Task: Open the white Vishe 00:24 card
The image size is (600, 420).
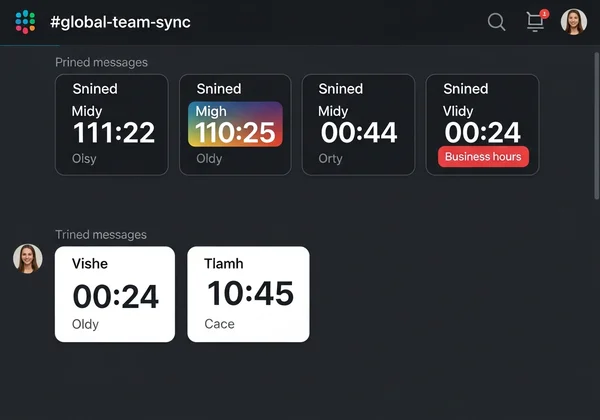Action: pos(114,294)
